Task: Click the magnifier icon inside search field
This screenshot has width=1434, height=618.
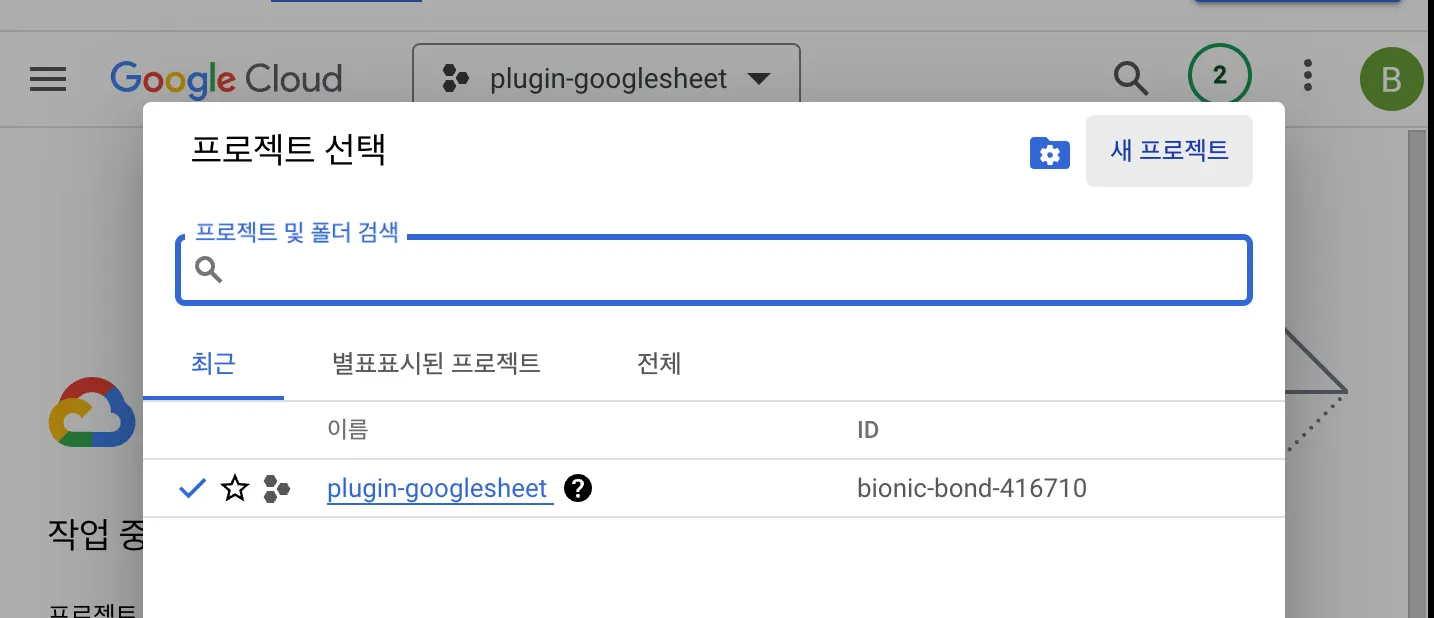Action: pos(208,270)
